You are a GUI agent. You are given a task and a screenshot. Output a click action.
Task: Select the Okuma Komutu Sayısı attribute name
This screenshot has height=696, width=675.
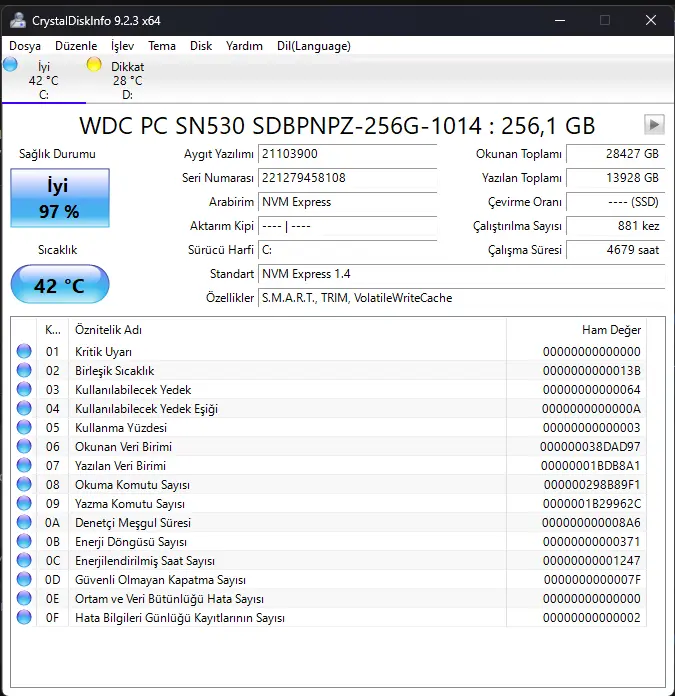(132, 485)
